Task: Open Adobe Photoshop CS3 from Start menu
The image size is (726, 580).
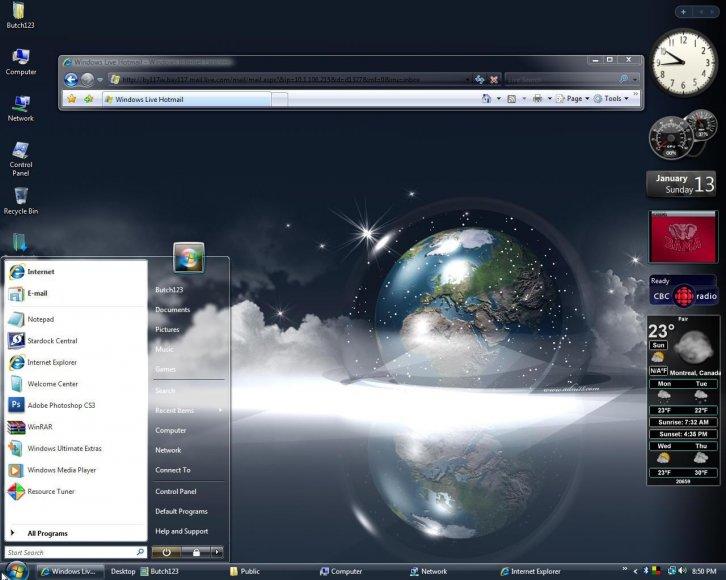Action: click(76, 405)
